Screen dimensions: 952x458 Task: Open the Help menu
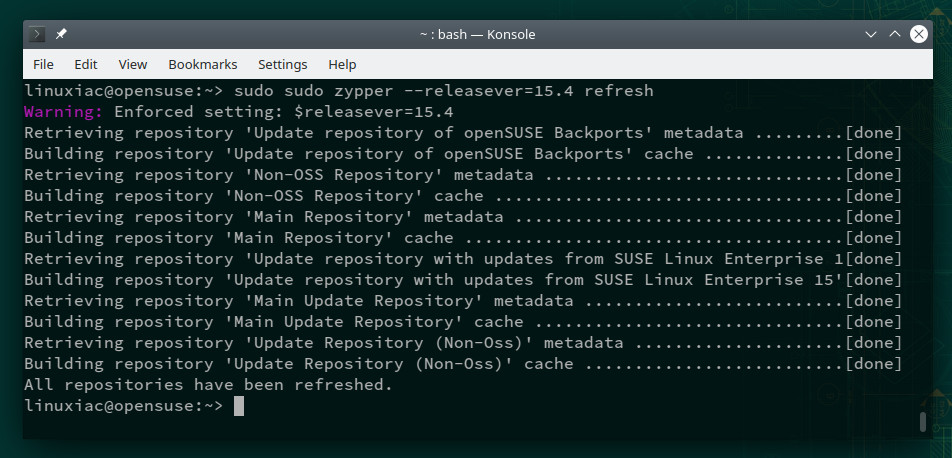(x=342, y=64)
